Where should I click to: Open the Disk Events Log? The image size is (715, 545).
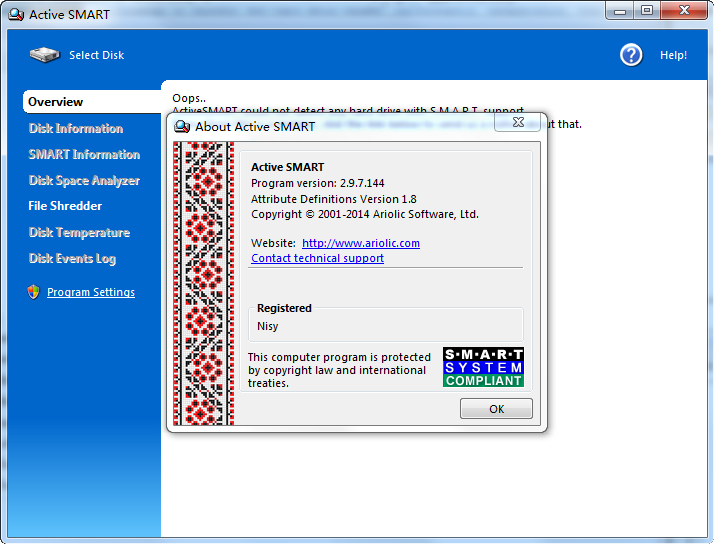(72, 258)
